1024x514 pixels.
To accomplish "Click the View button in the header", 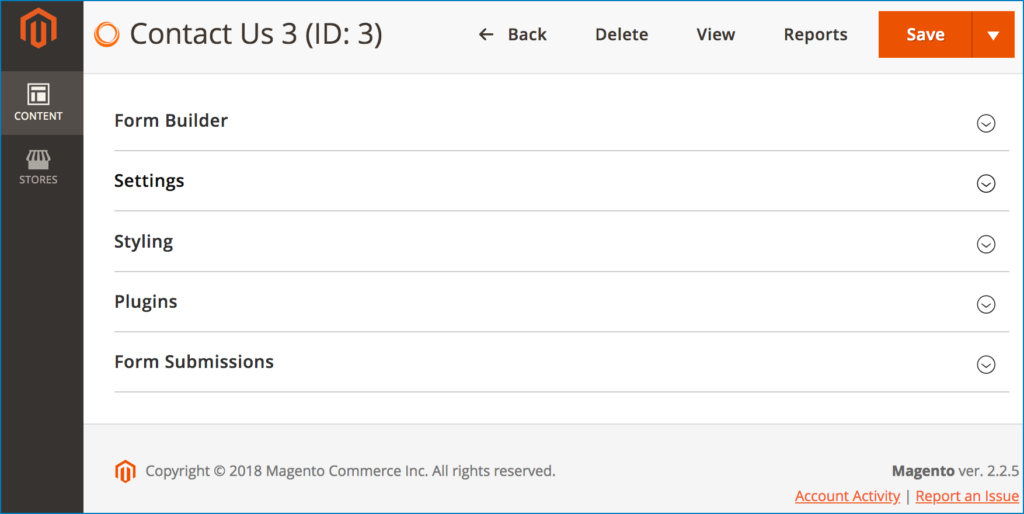I will (715, 35).
